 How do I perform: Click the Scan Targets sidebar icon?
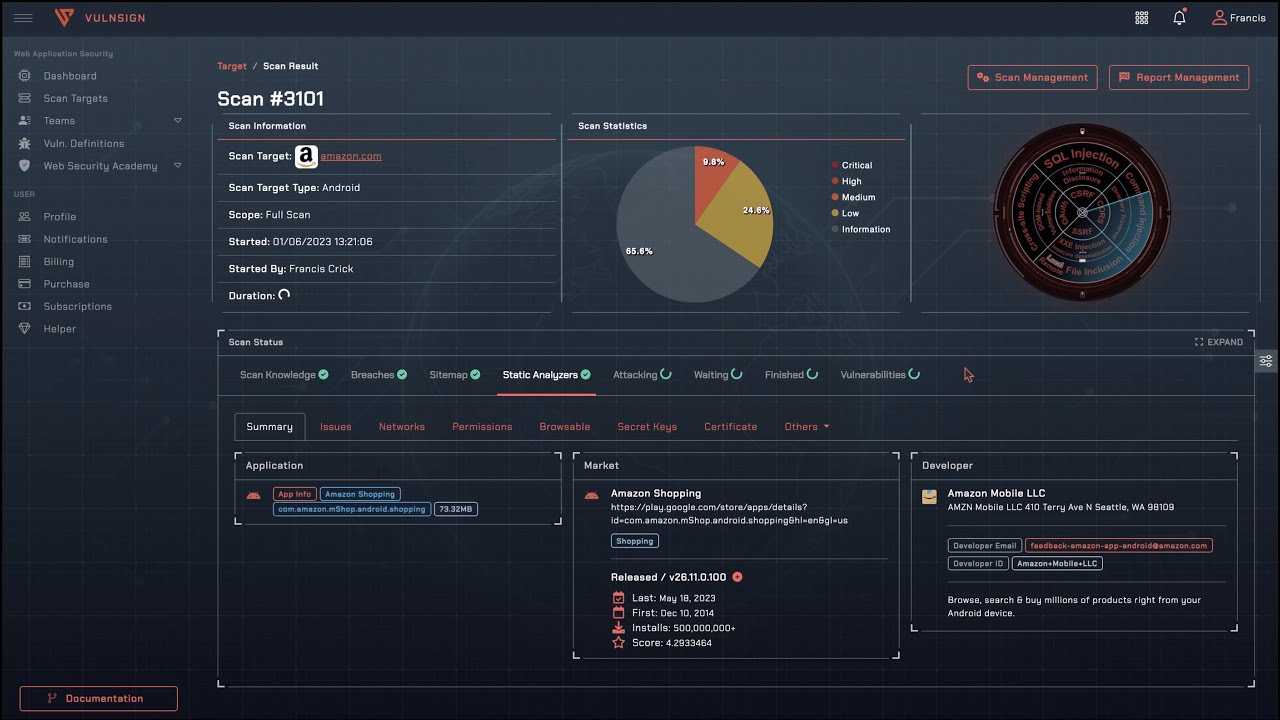pos(24,98)
